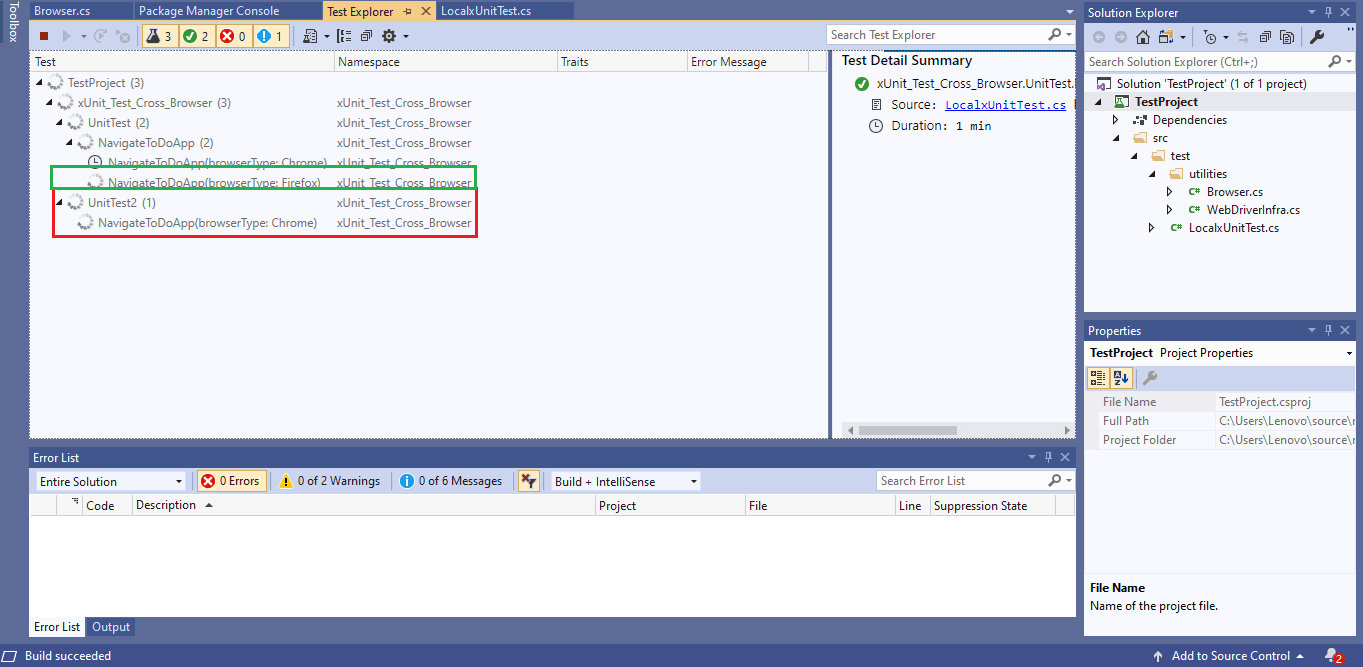Switch Properties panel to alphabetical sorting

point(1122,377)
